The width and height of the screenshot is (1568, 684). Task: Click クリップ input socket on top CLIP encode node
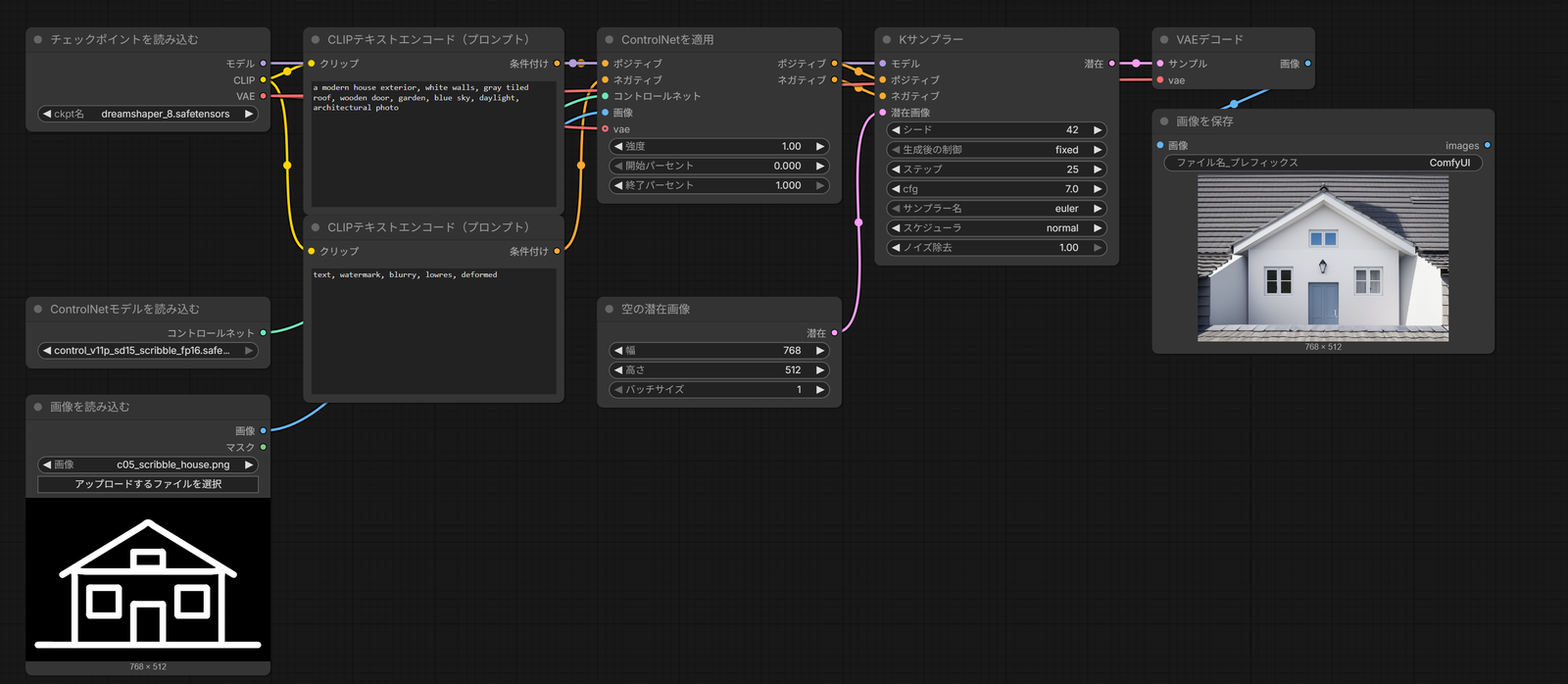click(x=312, y=64)
